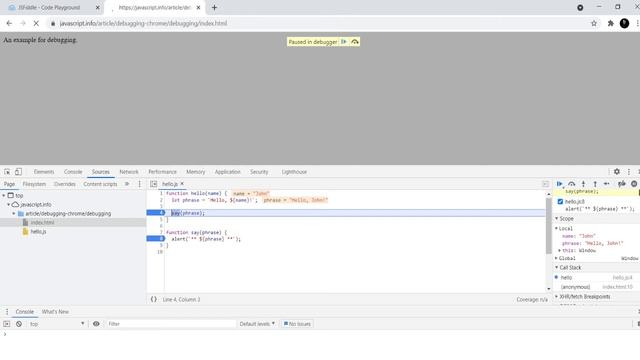Toggle breakpoint on line 8 gutter
This screenshot has height=360, width=640.
pyautogui.click(x=156, y=239)
